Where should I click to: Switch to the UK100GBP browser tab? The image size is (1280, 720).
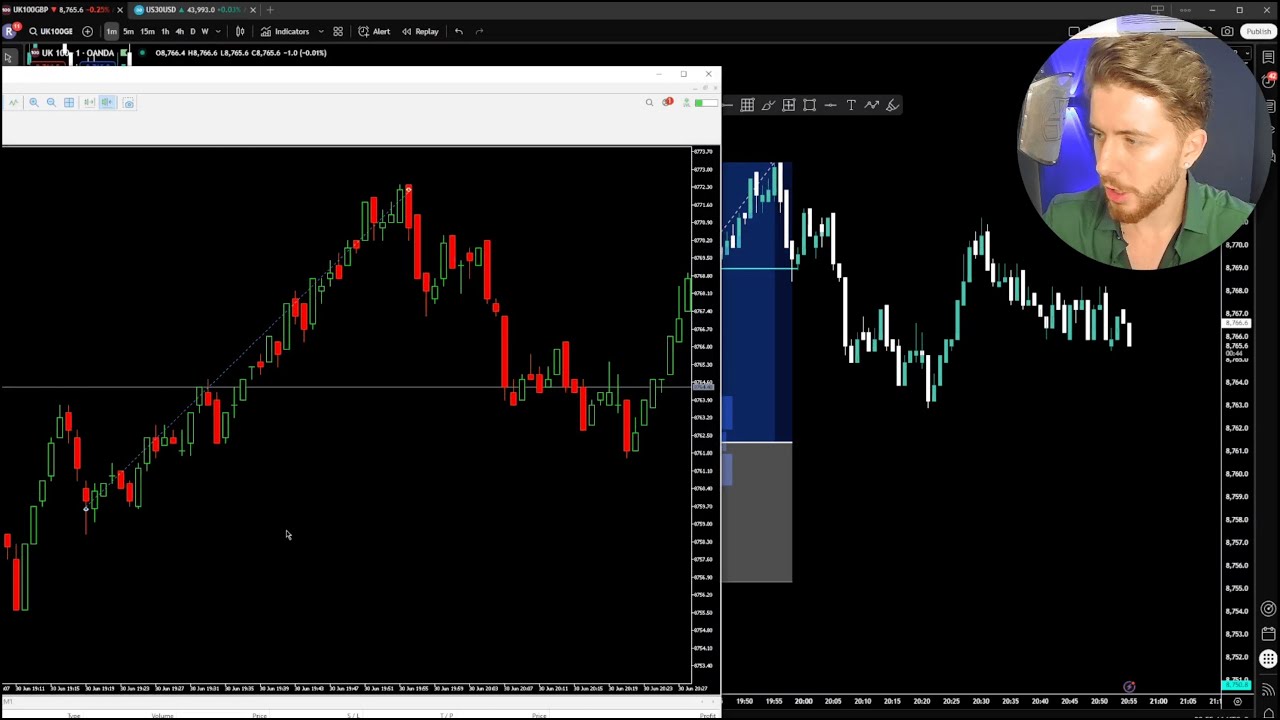[60, 10]
